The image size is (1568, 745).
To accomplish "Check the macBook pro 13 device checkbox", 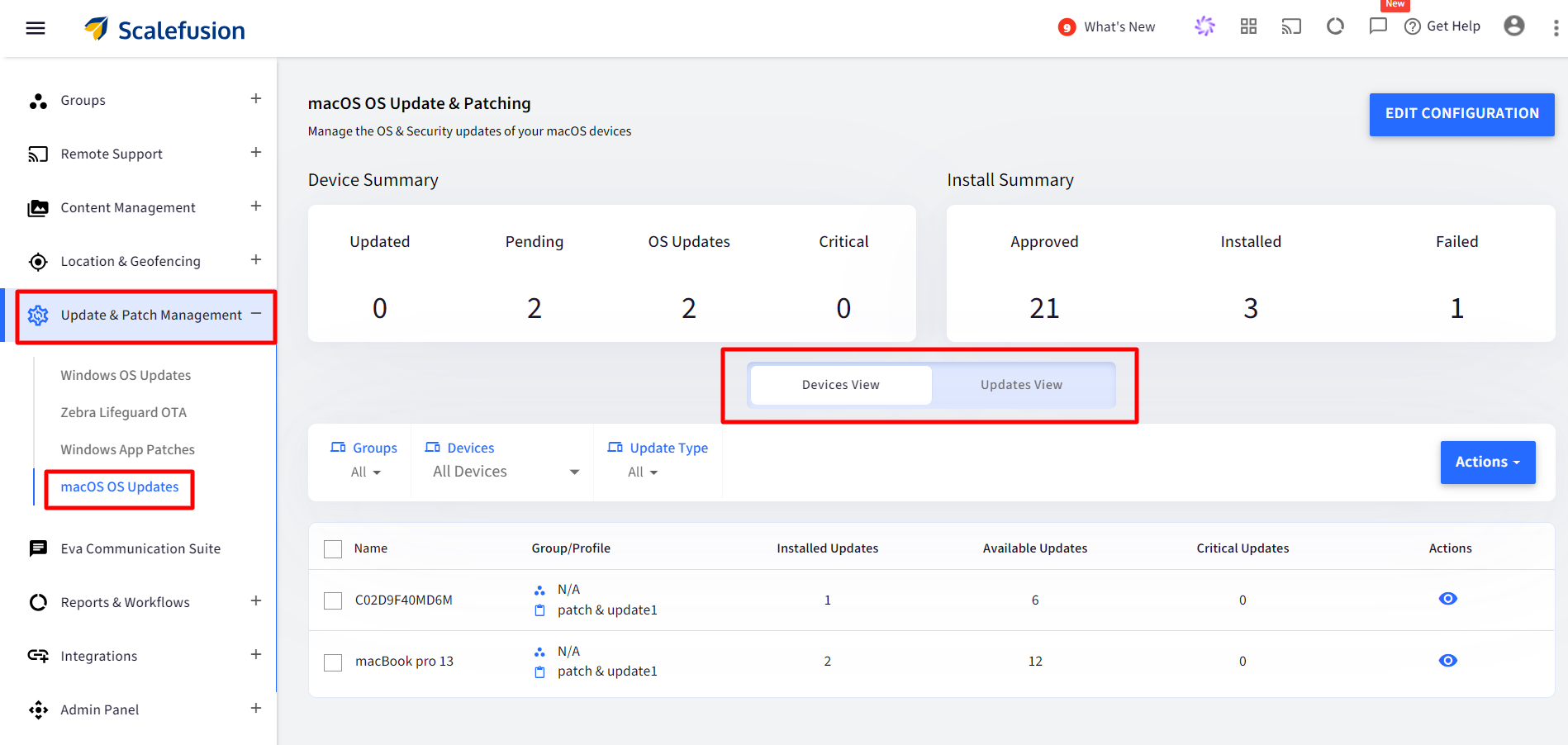I will tap(333, 662).
